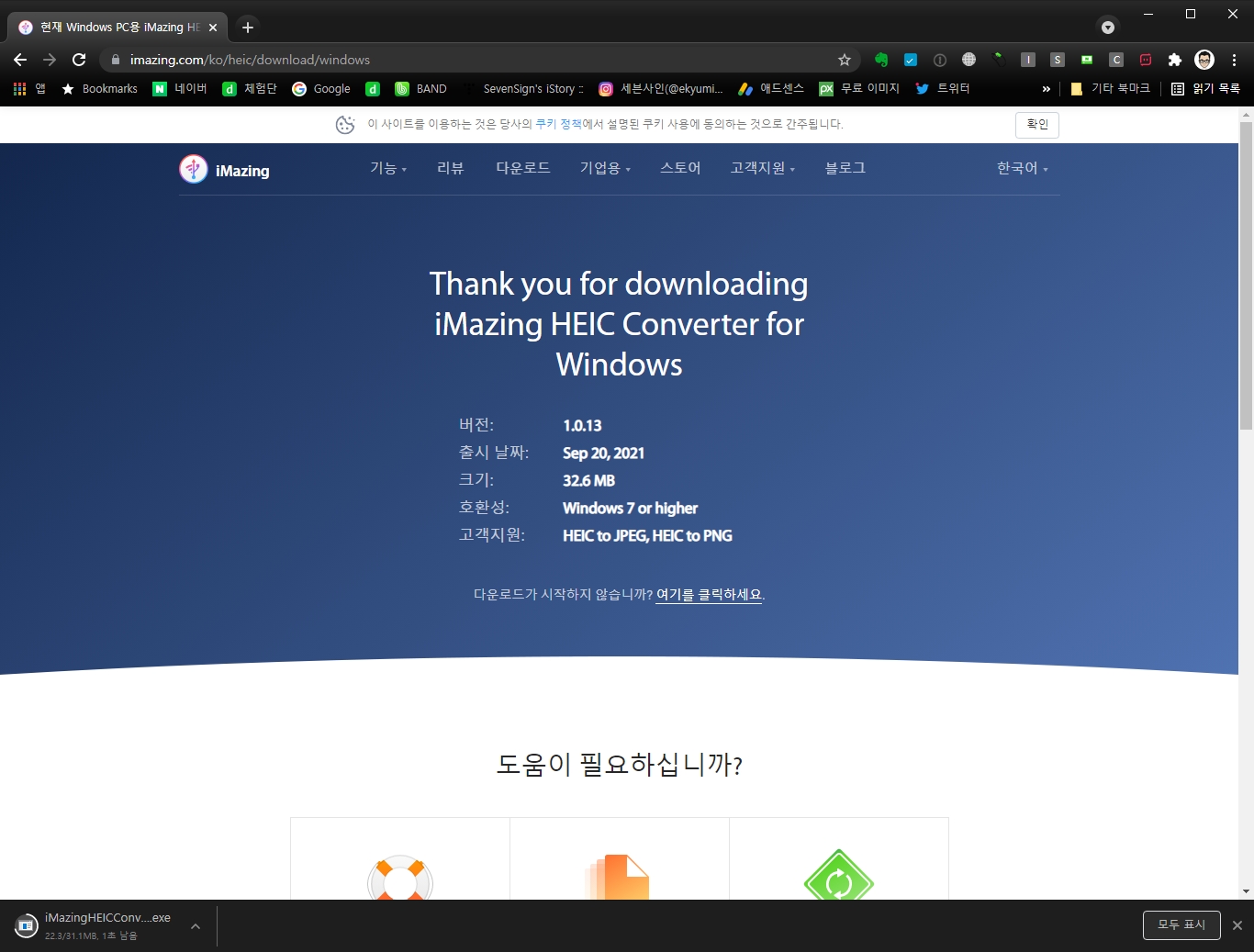Open the 블로그 menu item
This screenshot has height=952, width=1254.
pyautogui.click(x=845, y=168)
